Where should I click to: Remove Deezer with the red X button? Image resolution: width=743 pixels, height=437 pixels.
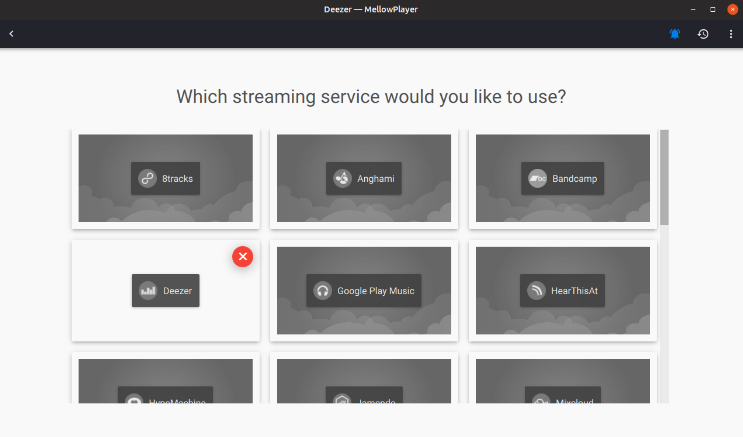[243, 256]
